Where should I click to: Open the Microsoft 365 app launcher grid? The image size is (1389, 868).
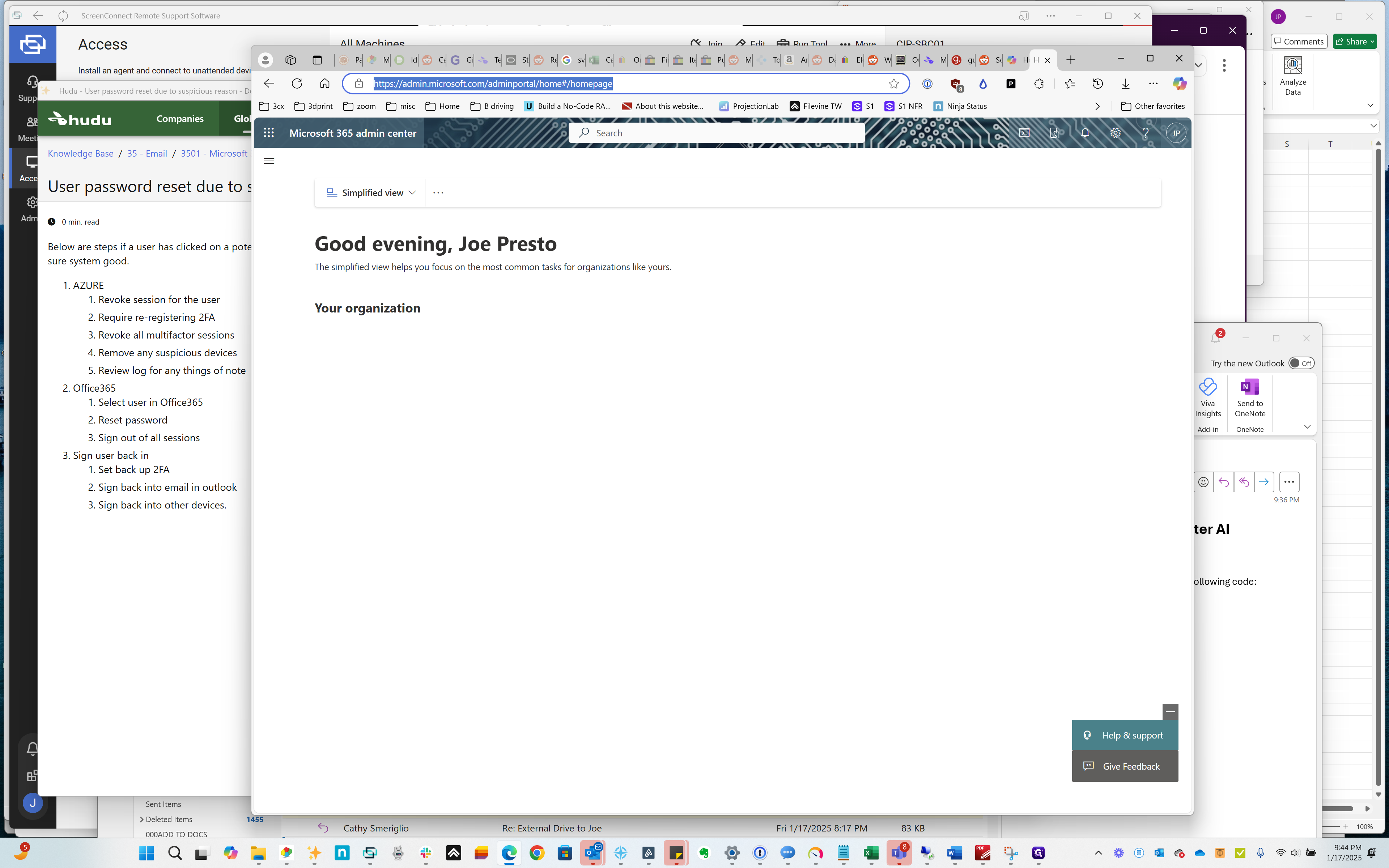tap(269, 133)
